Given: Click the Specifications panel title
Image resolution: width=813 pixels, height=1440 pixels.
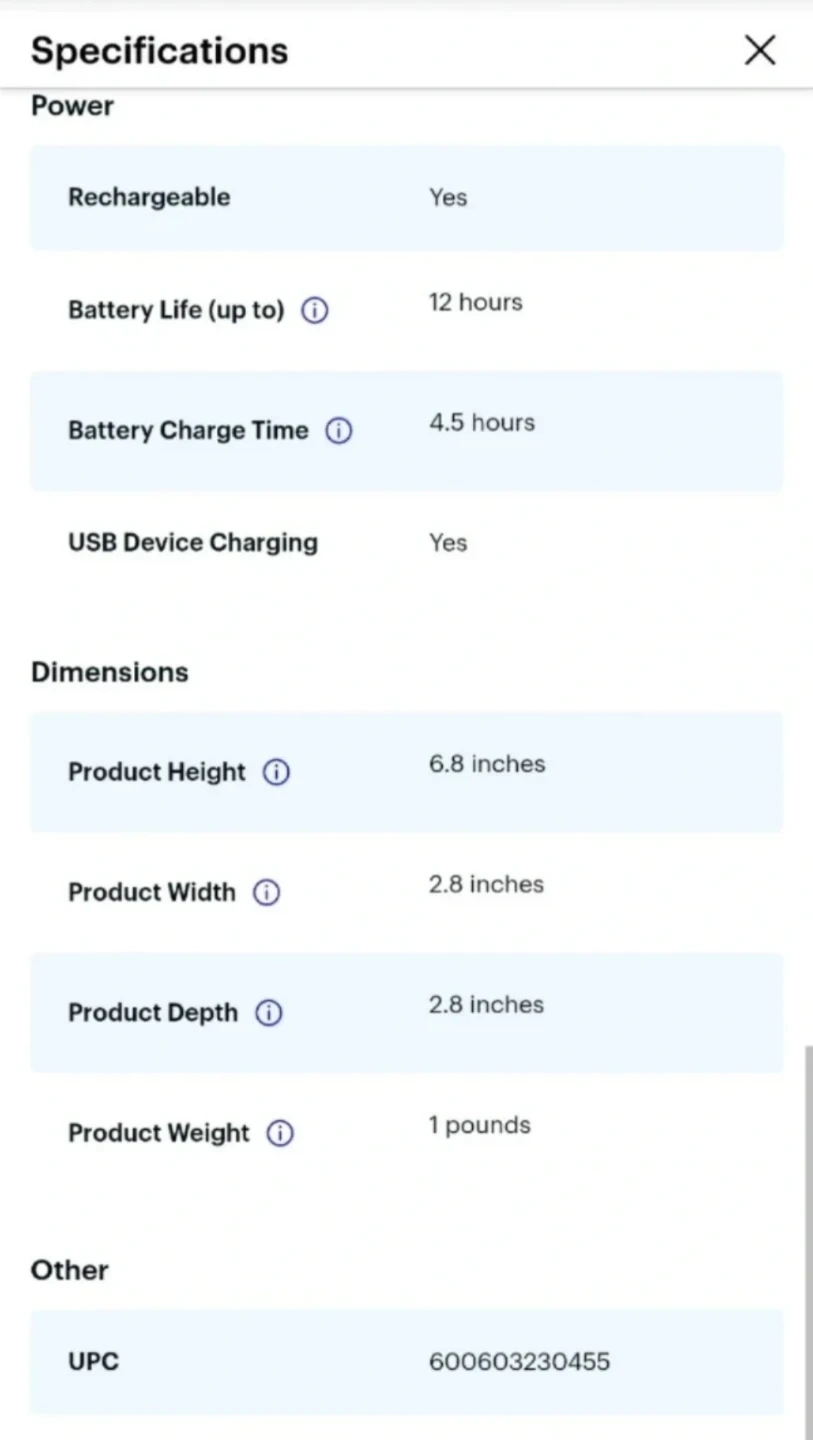Looking at the screenshot, I should coord(159,50).
